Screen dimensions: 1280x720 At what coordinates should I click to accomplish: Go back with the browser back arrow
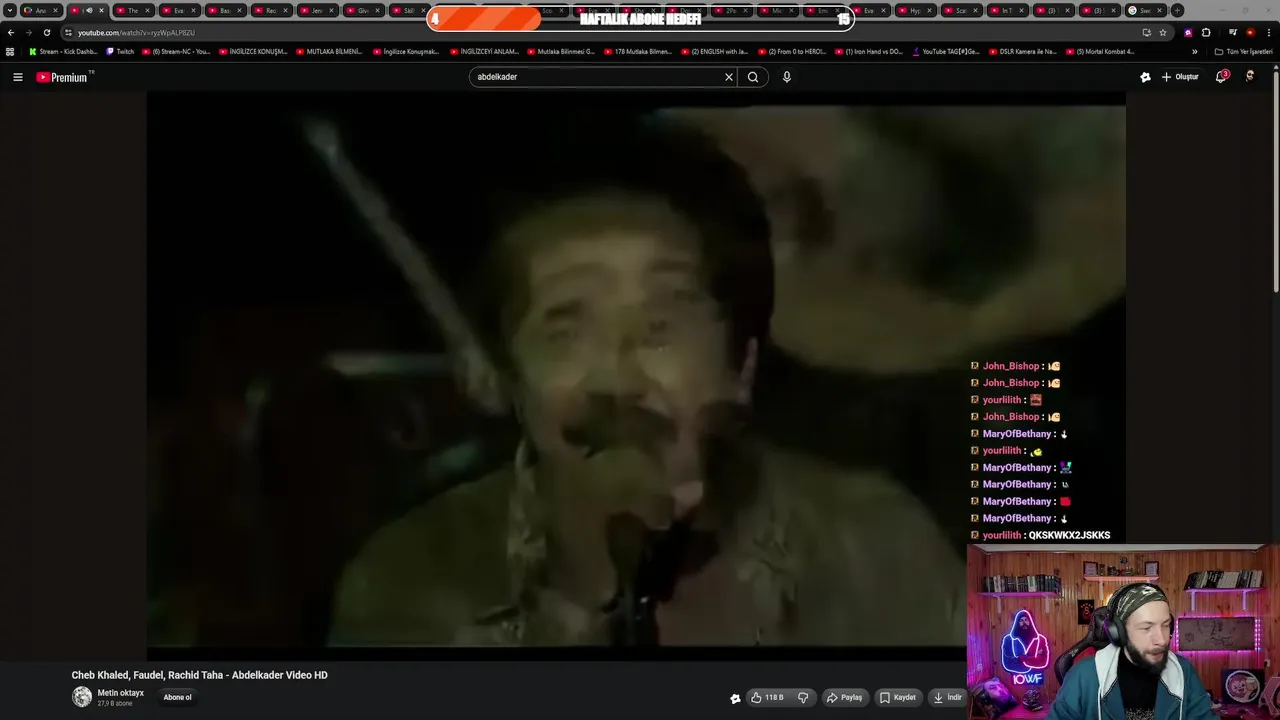tap(11, 32)
